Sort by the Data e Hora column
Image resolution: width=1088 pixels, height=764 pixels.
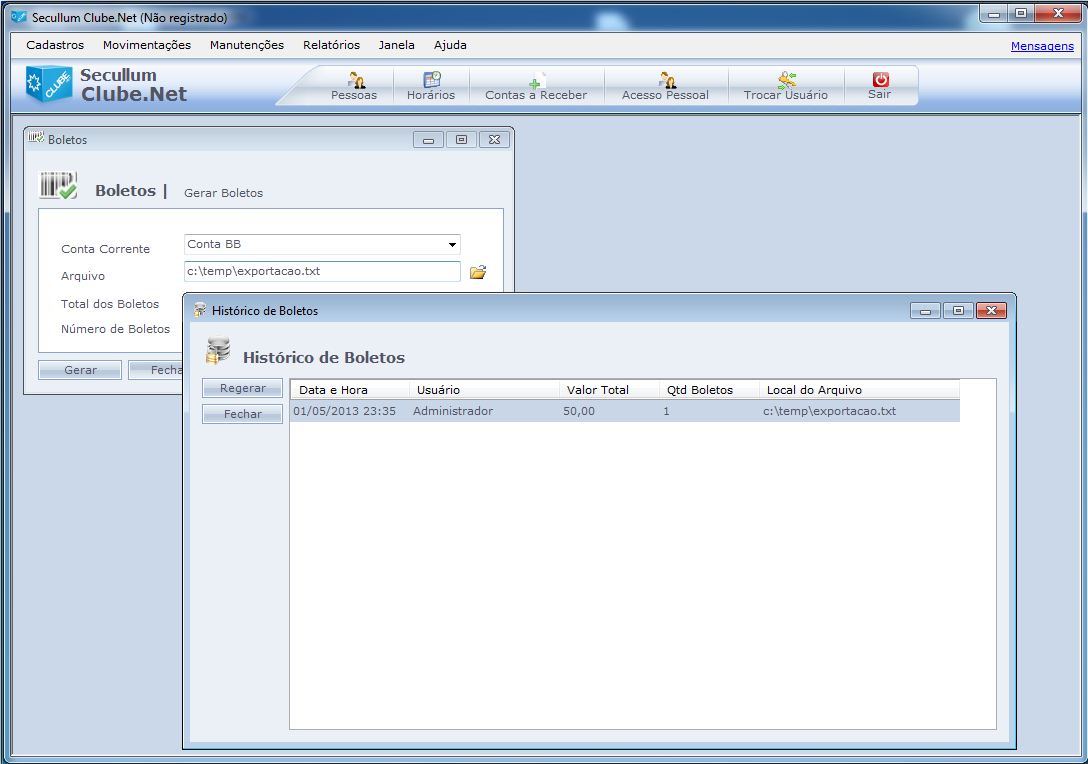pyautogui.click(x=350, y=390)
